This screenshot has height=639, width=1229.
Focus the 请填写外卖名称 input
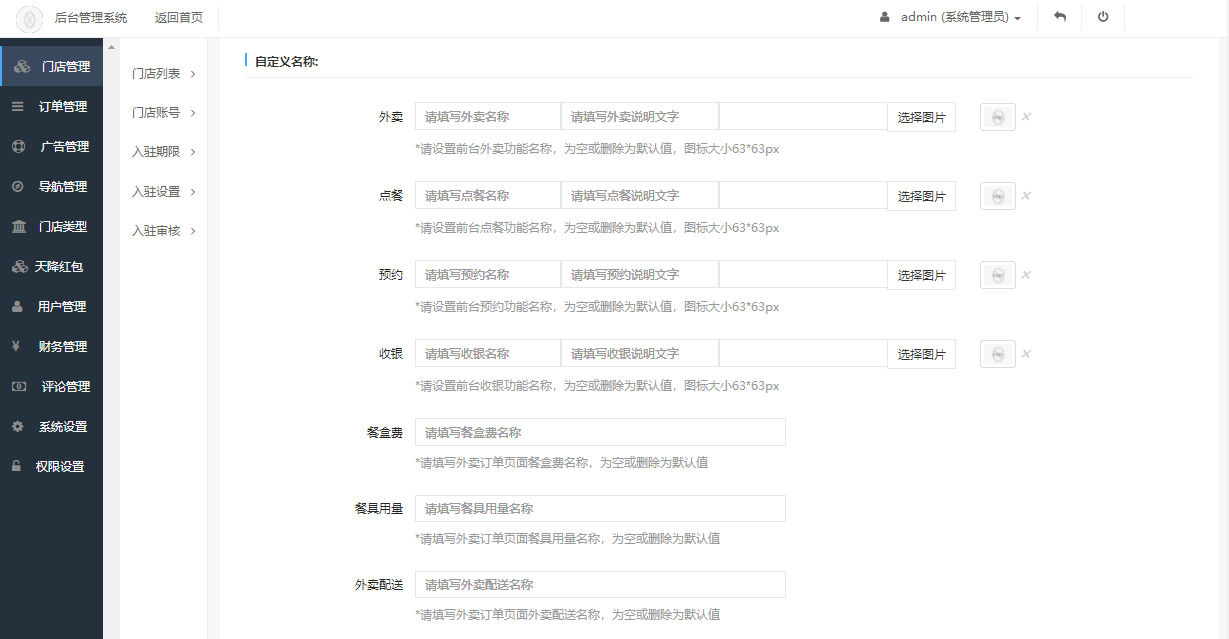tap(488, 116)
